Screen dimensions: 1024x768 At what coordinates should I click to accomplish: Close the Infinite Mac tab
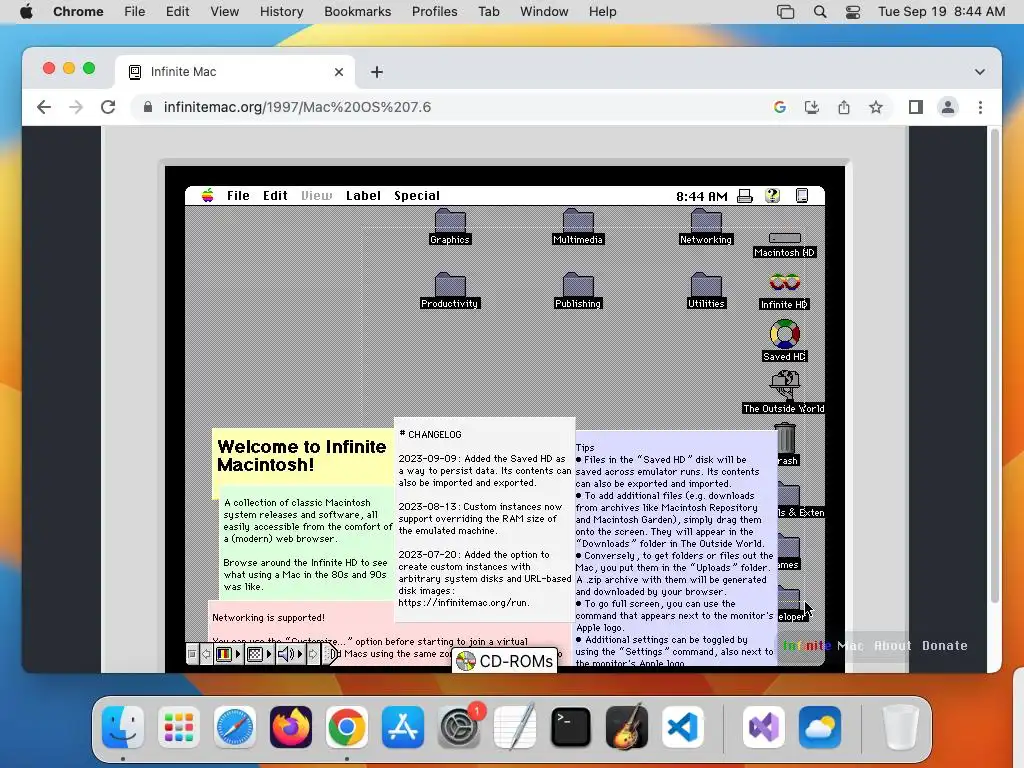pyautogui.click(x=338, y=72)
